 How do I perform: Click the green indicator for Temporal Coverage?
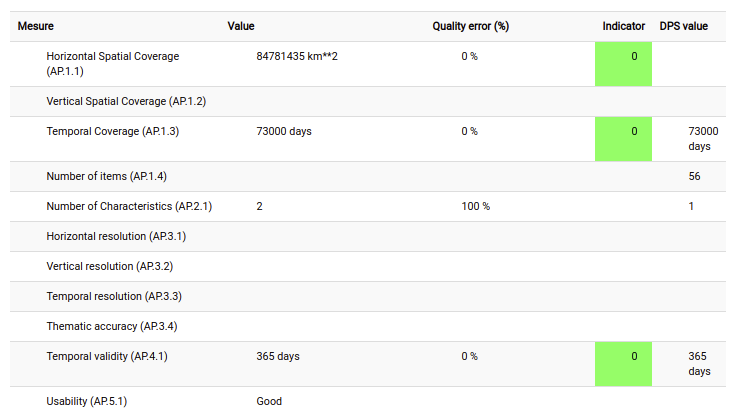[623, 139]
